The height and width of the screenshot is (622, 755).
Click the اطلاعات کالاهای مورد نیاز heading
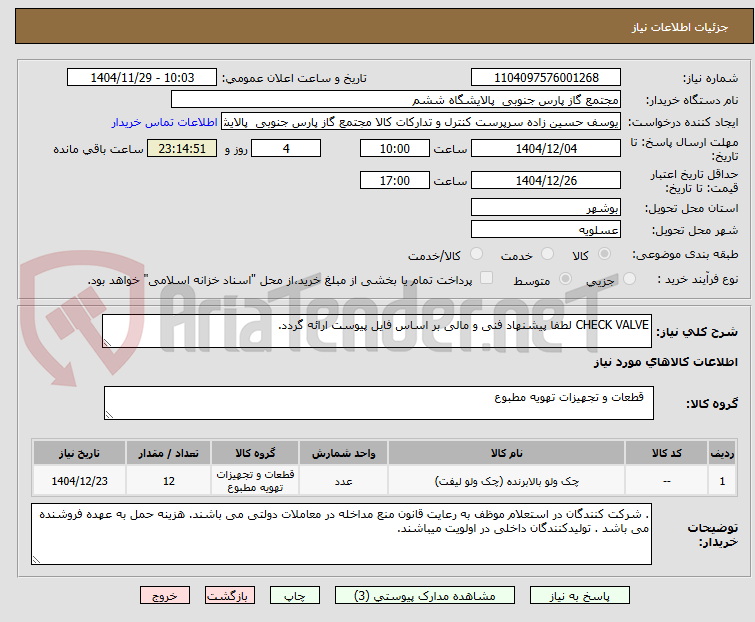pos(665,362)
